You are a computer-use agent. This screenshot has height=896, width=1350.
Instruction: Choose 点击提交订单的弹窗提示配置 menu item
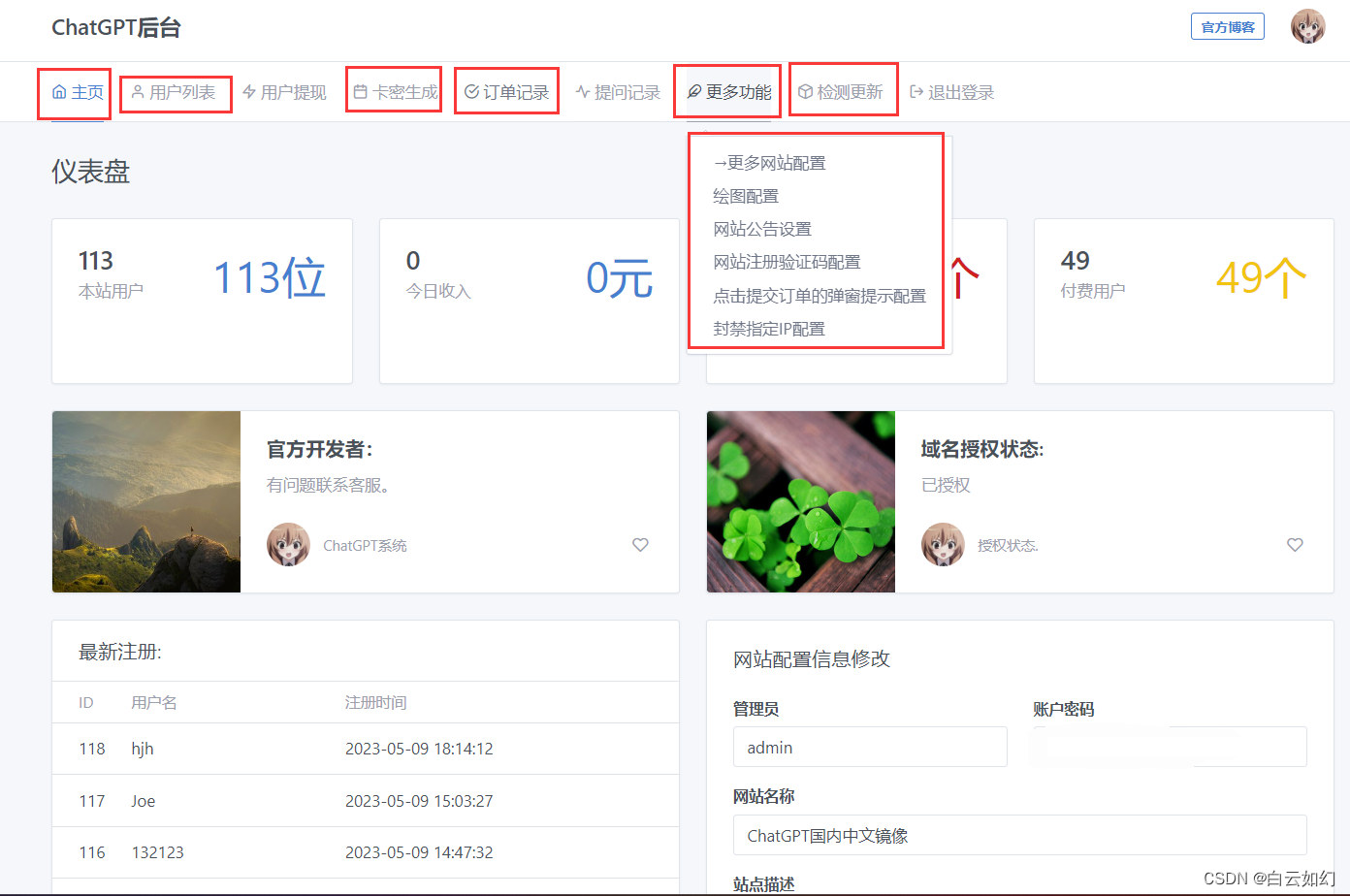(820, 296)
